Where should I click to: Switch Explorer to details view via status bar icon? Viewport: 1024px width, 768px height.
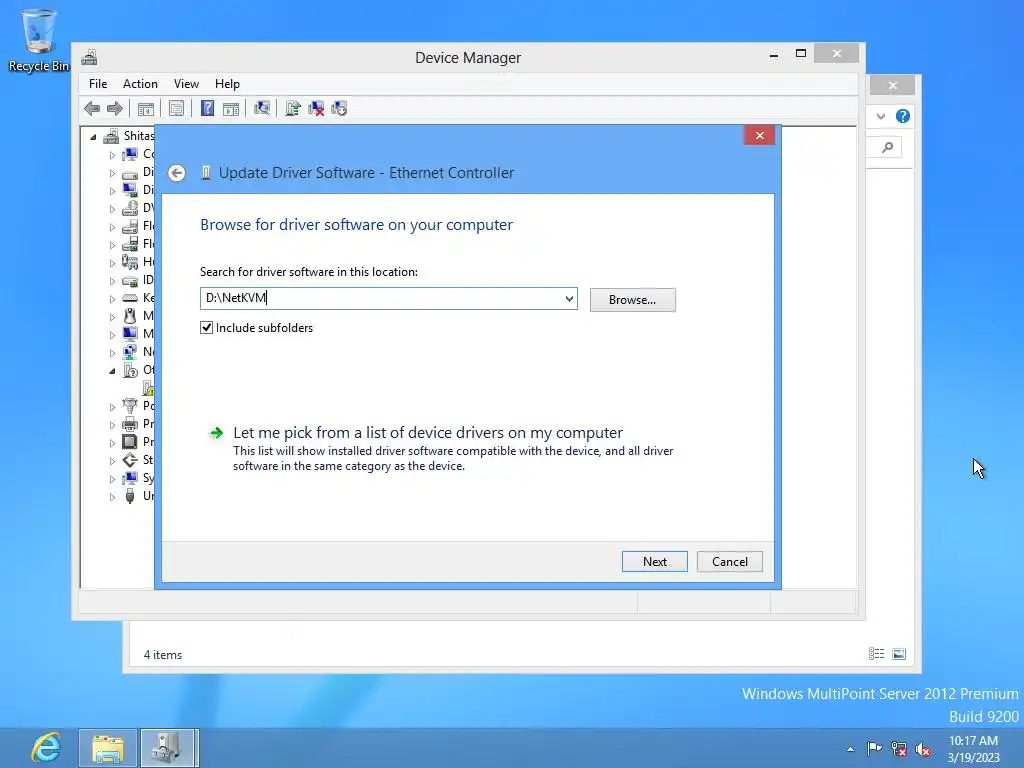pos(876,654)
